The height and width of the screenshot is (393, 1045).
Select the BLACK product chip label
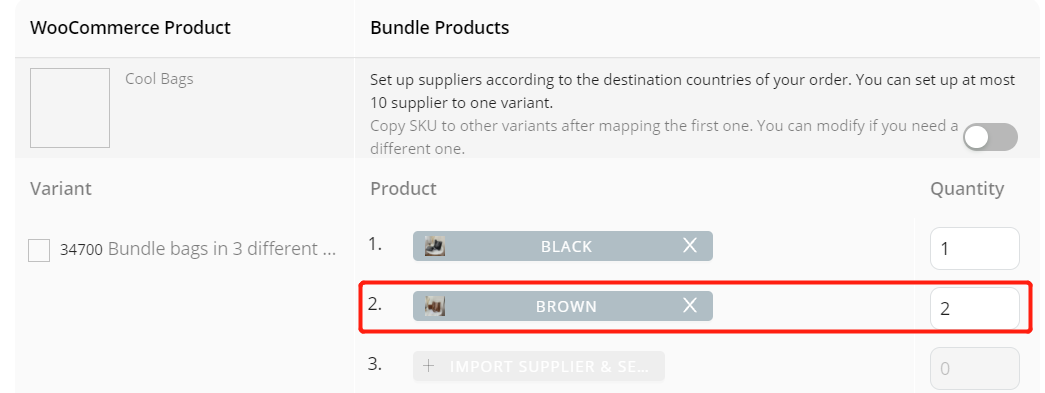click(566, 246)
